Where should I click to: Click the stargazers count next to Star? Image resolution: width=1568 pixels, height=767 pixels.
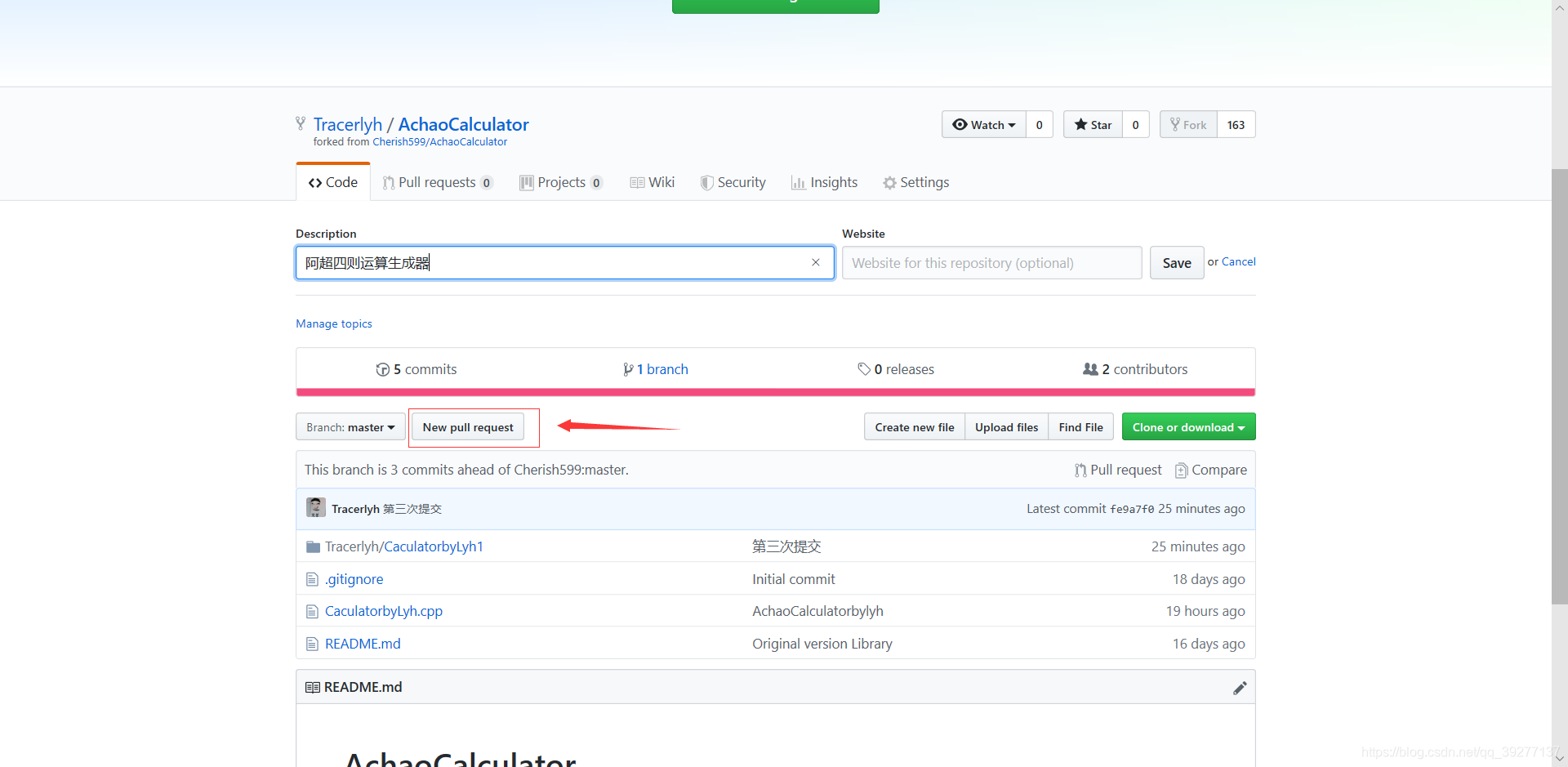[x=1135, y=125]
